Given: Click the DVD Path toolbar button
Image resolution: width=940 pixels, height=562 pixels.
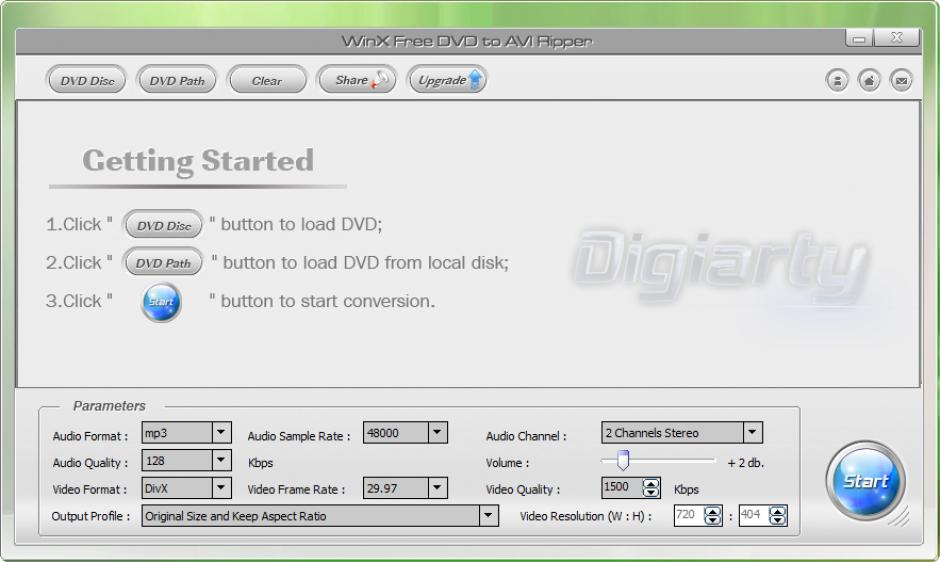Looking at the screenshot, I should [177, 80].
